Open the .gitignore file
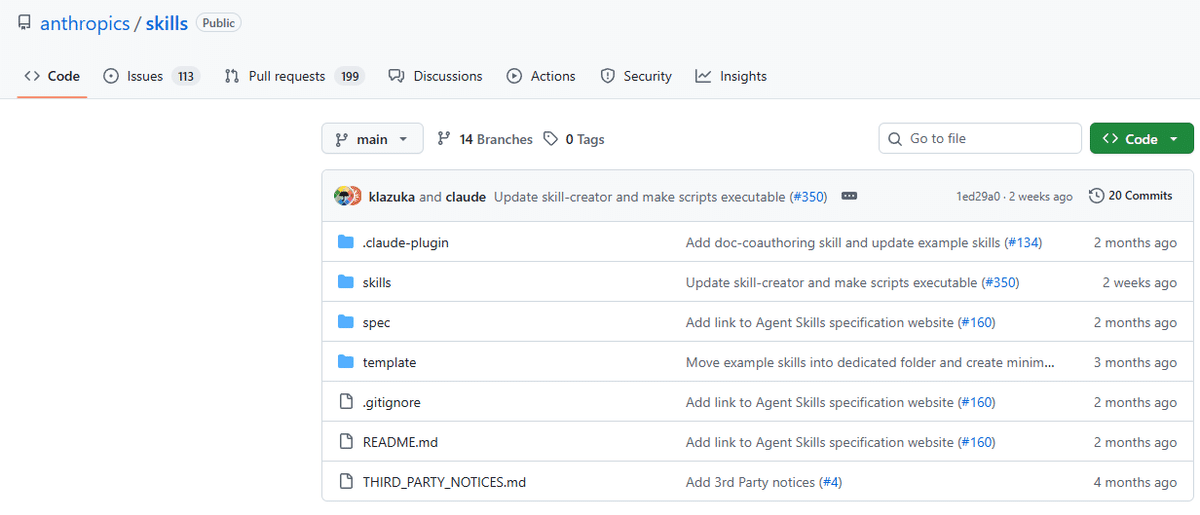The width and height of the screenshot is (1200, 515). click(x=392, y=403)
